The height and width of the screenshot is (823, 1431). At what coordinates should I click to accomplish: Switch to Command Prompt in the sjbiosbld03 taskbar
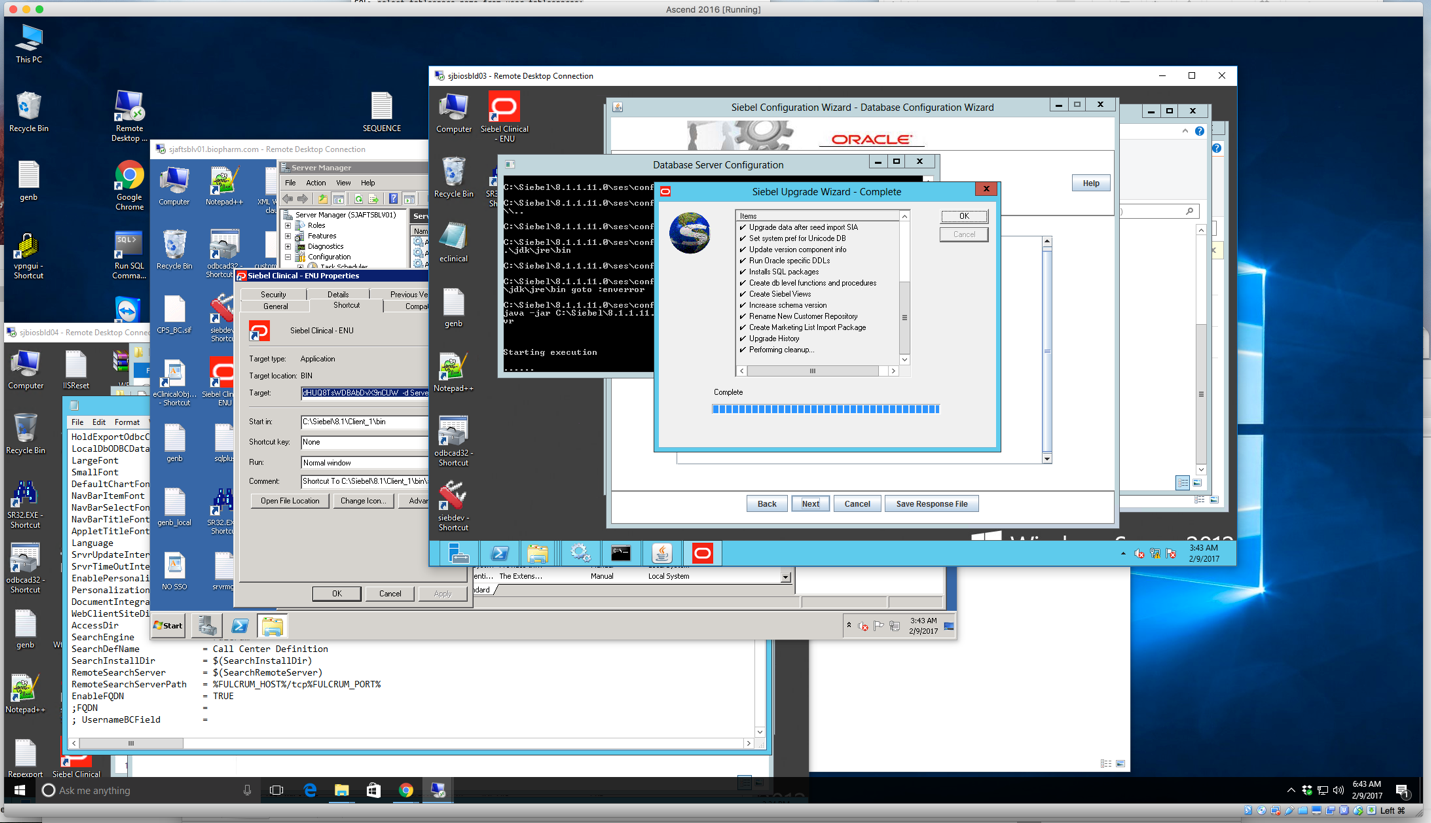tap(620, 553)
